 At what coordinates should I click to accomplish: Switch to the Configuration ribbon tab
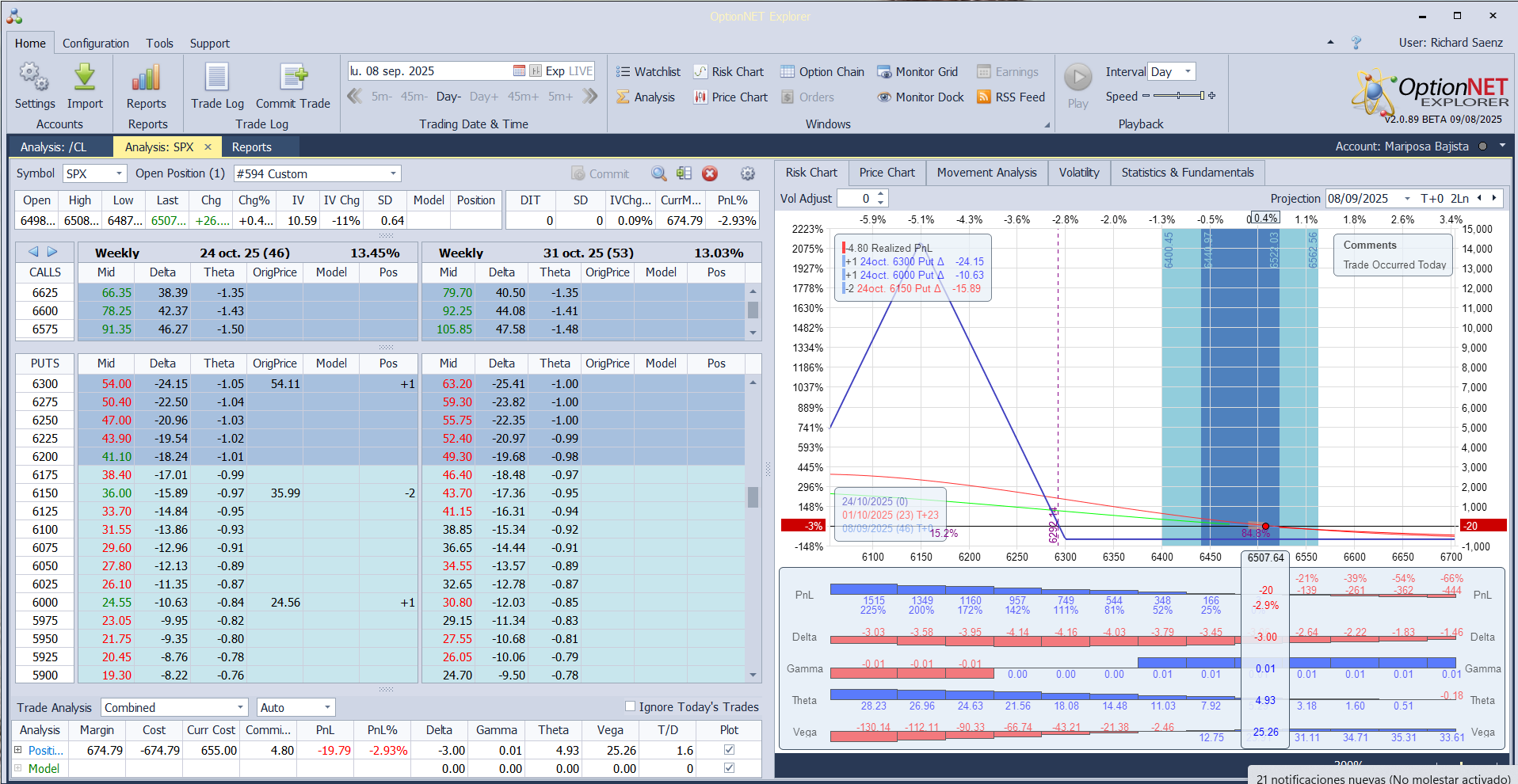click(x=96, y=43)
